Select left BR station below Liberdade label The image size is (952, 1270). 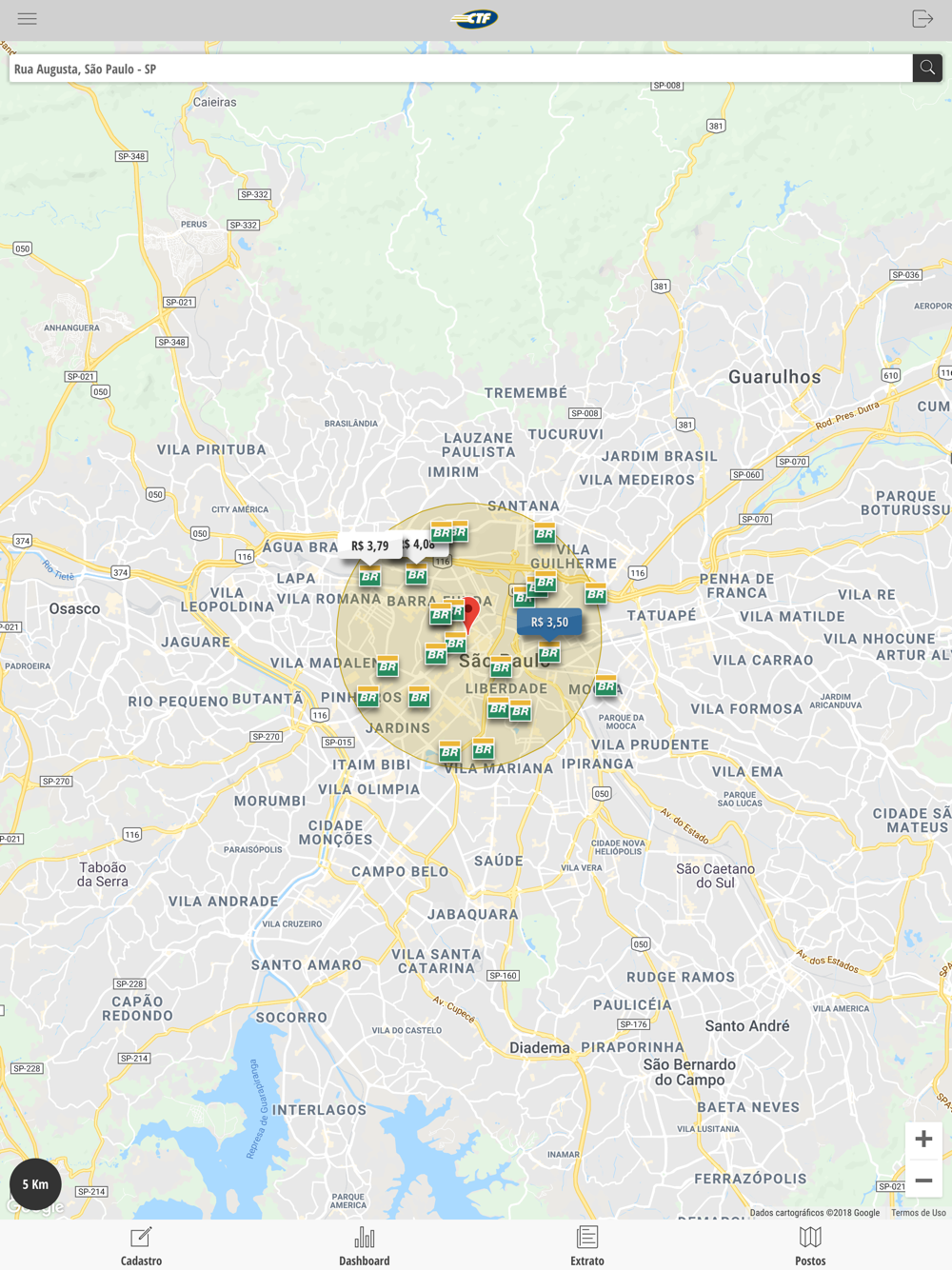(497, 707)
